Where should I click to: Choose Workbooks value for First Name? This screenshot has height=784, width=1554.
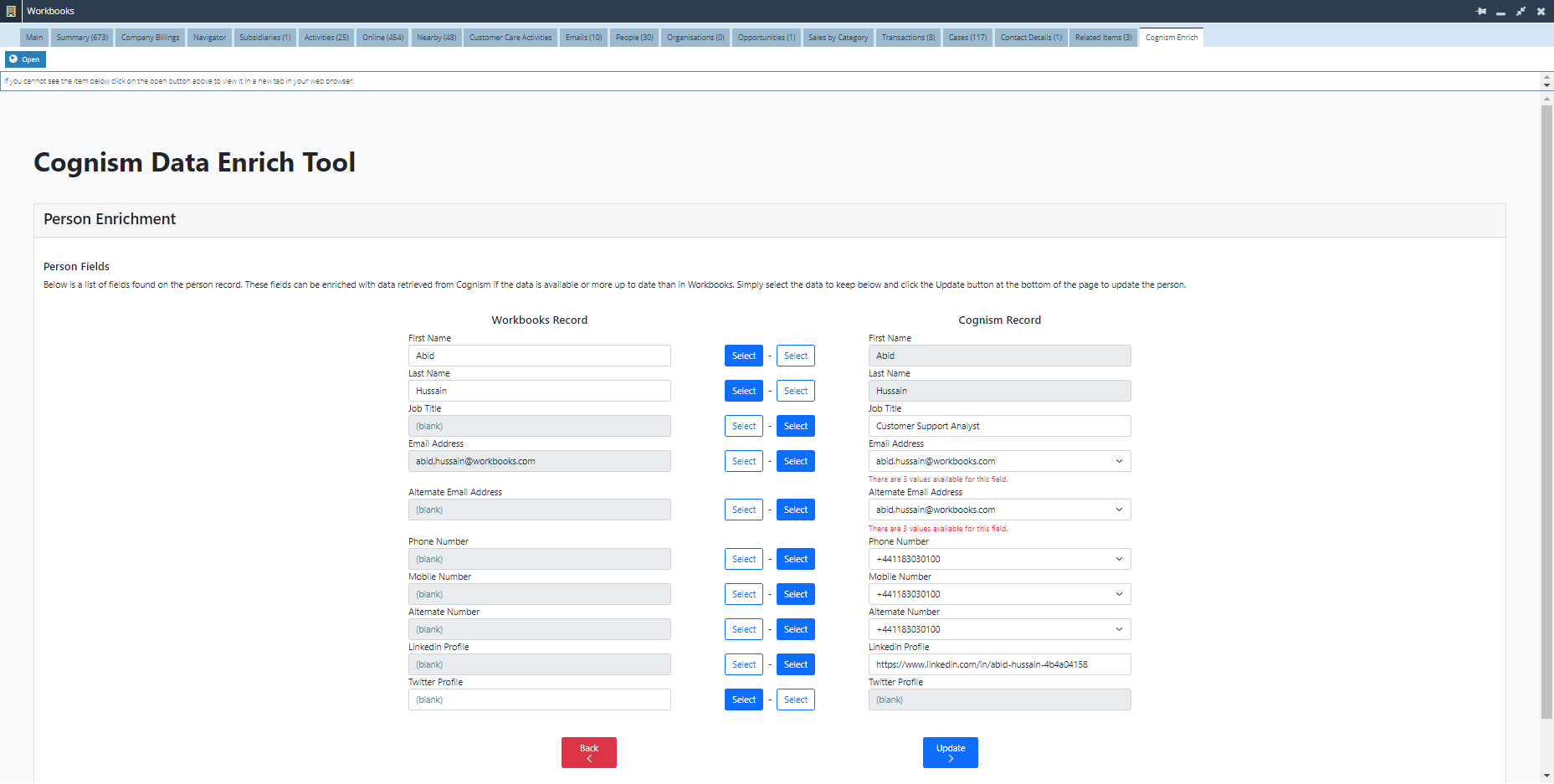(x=744, y=356)
